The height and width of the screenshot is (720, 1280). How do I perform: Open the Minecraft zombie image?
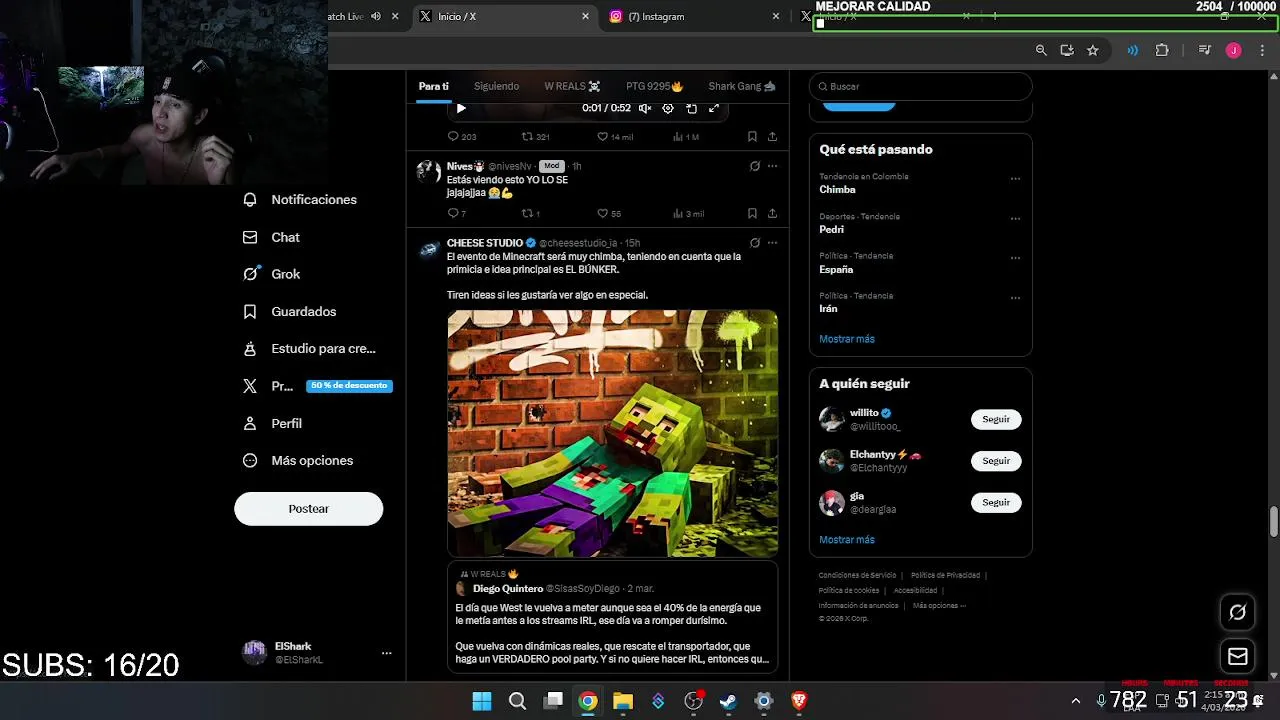tap(612, 433)
